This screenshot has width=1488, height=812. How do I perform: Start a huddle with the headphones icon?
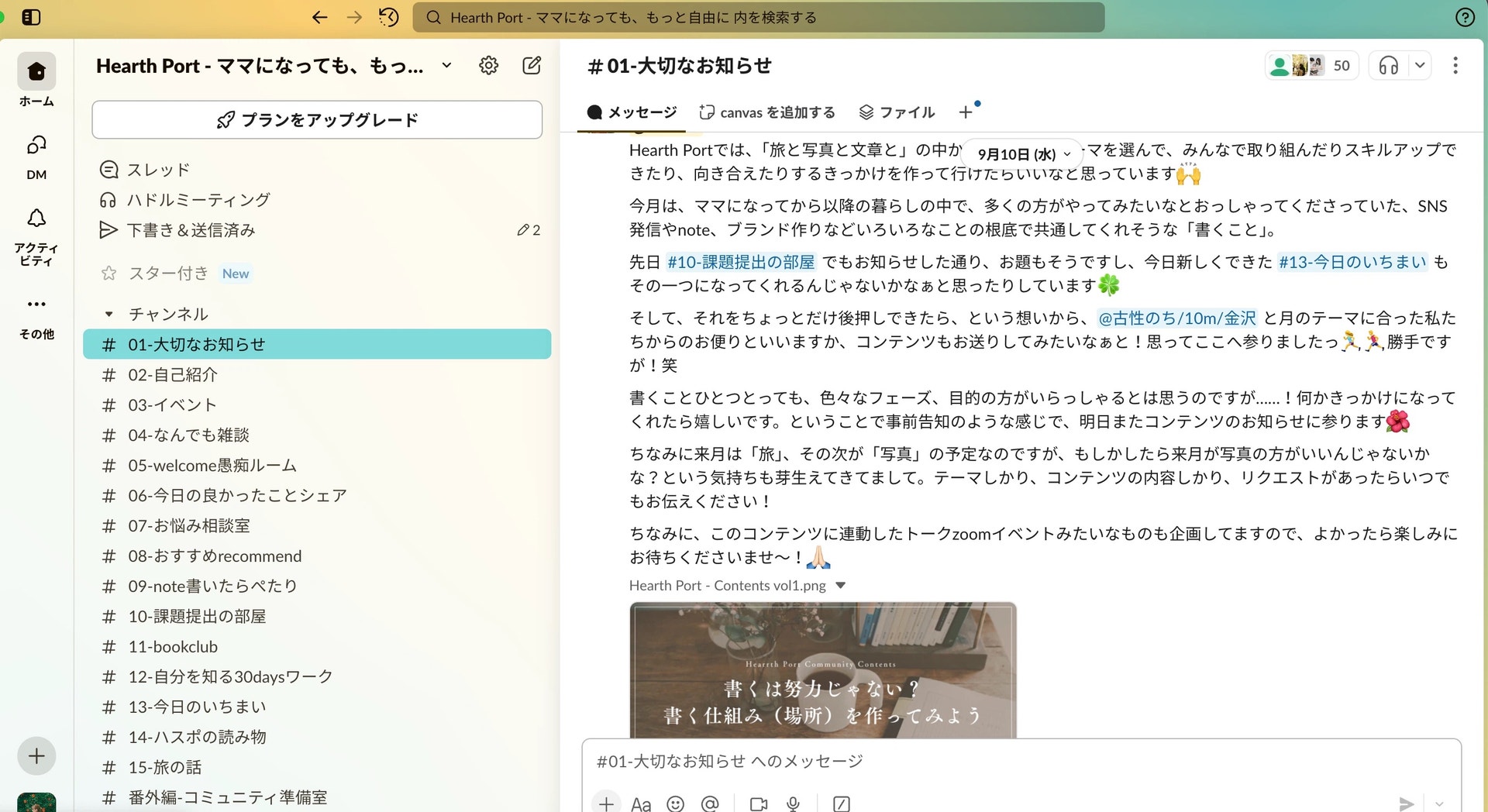[1388, 66]
